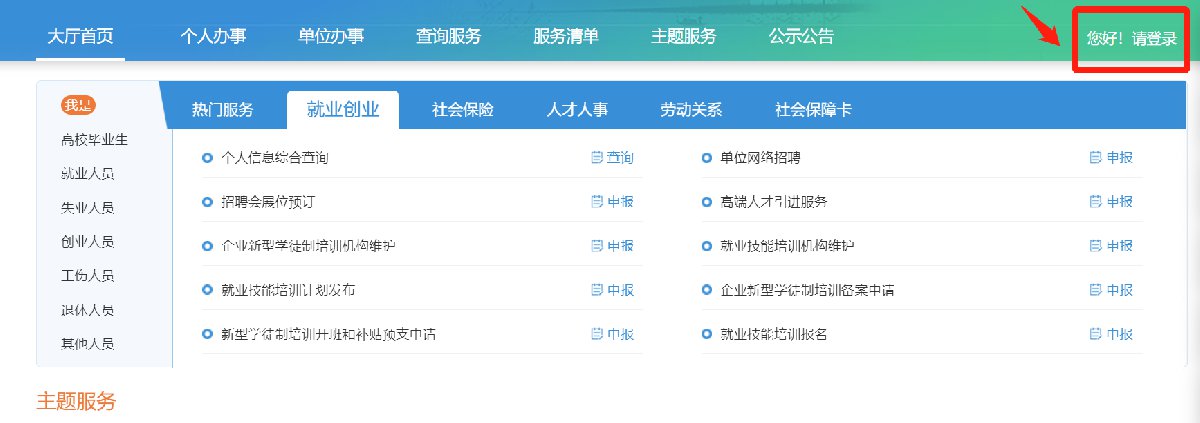Click the 请登录 login link
Screen dimensions: 1200x423
(x=1155, y=39)
